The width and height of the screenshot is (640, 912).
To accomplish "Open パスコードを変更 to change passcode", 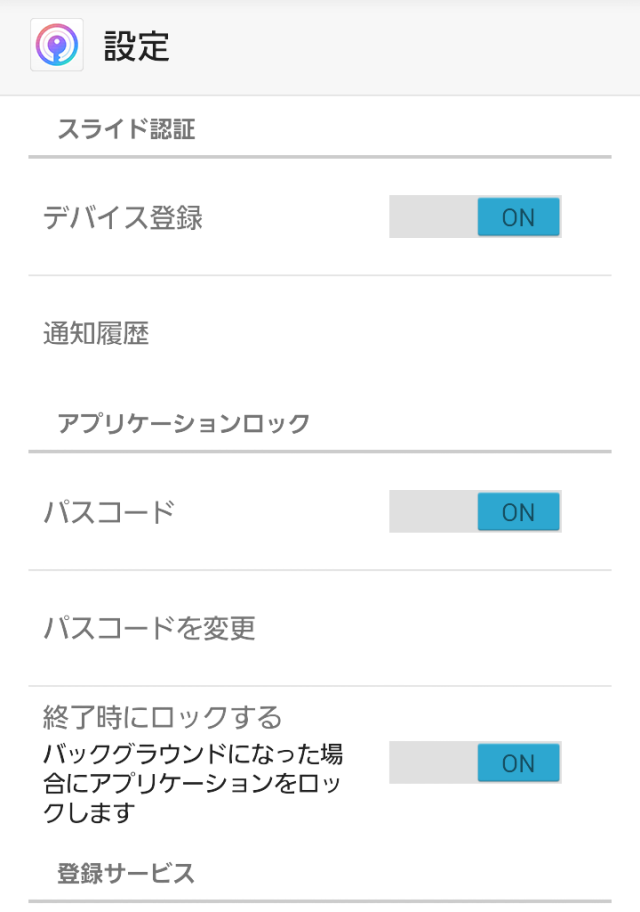I will 149,628.
